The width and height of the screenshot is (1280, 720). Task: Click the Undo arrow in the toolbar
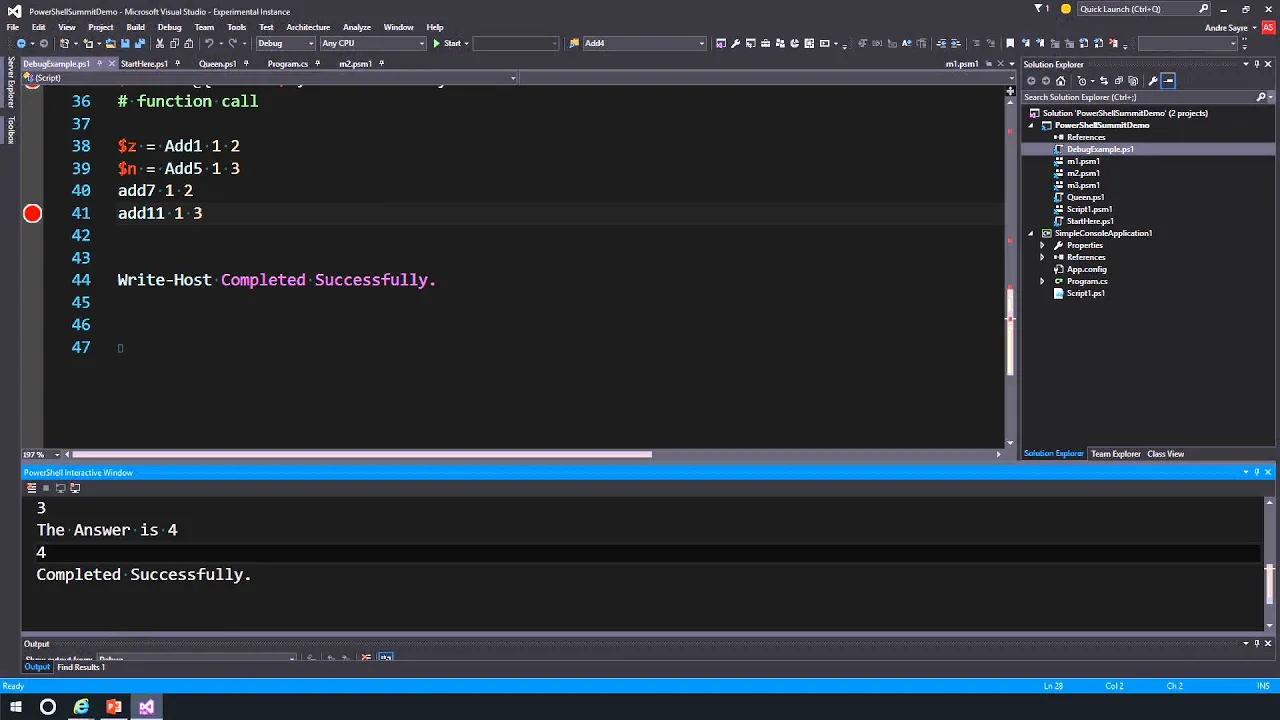pyautogui.click(x=209, y=43)
